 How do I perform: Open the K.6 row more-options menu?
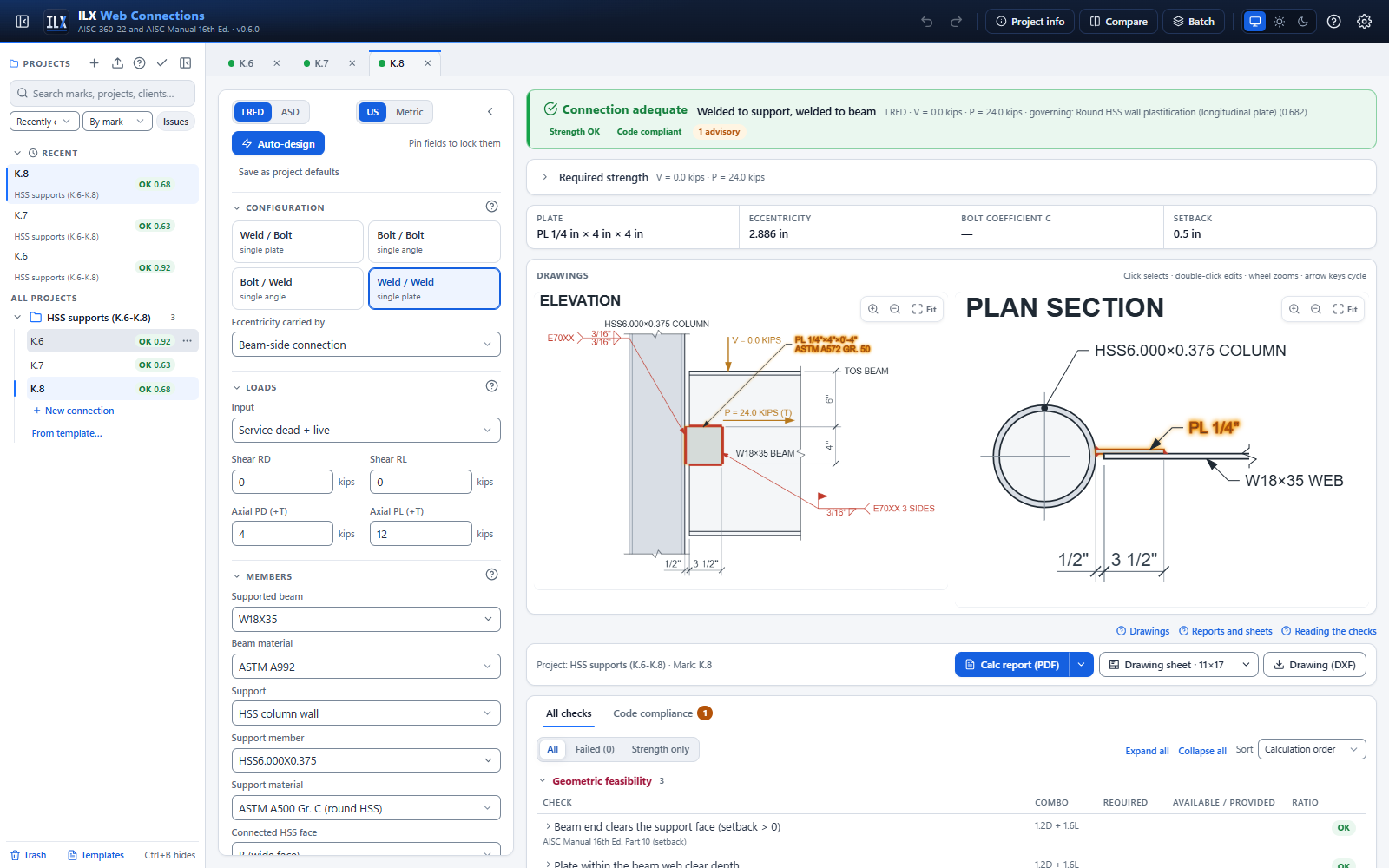coord(187,341)
